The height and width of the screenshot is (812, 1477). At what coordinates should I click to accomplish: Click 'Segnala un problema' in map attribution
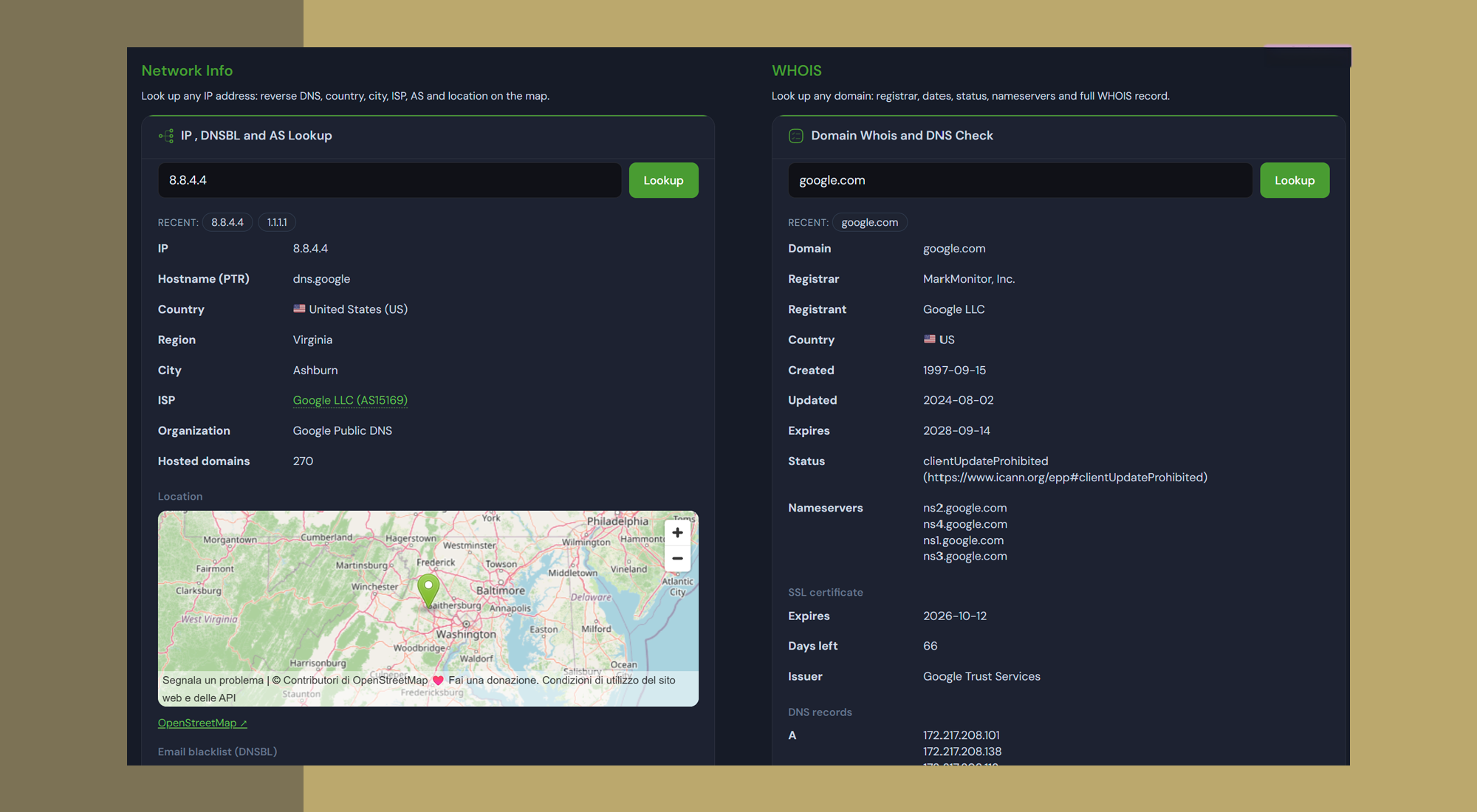point(213,680)
